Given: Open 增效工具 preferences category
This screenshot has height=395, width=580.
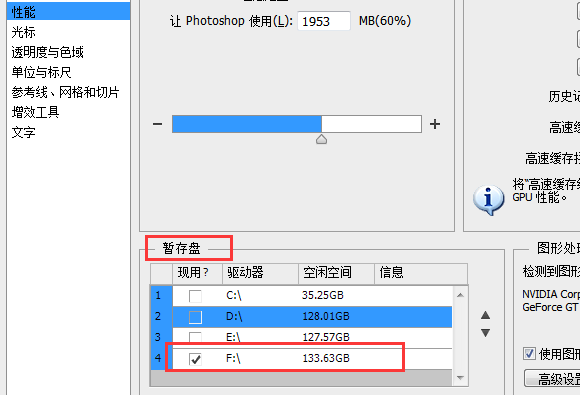Looking at the screenshot, I should 35,112.
